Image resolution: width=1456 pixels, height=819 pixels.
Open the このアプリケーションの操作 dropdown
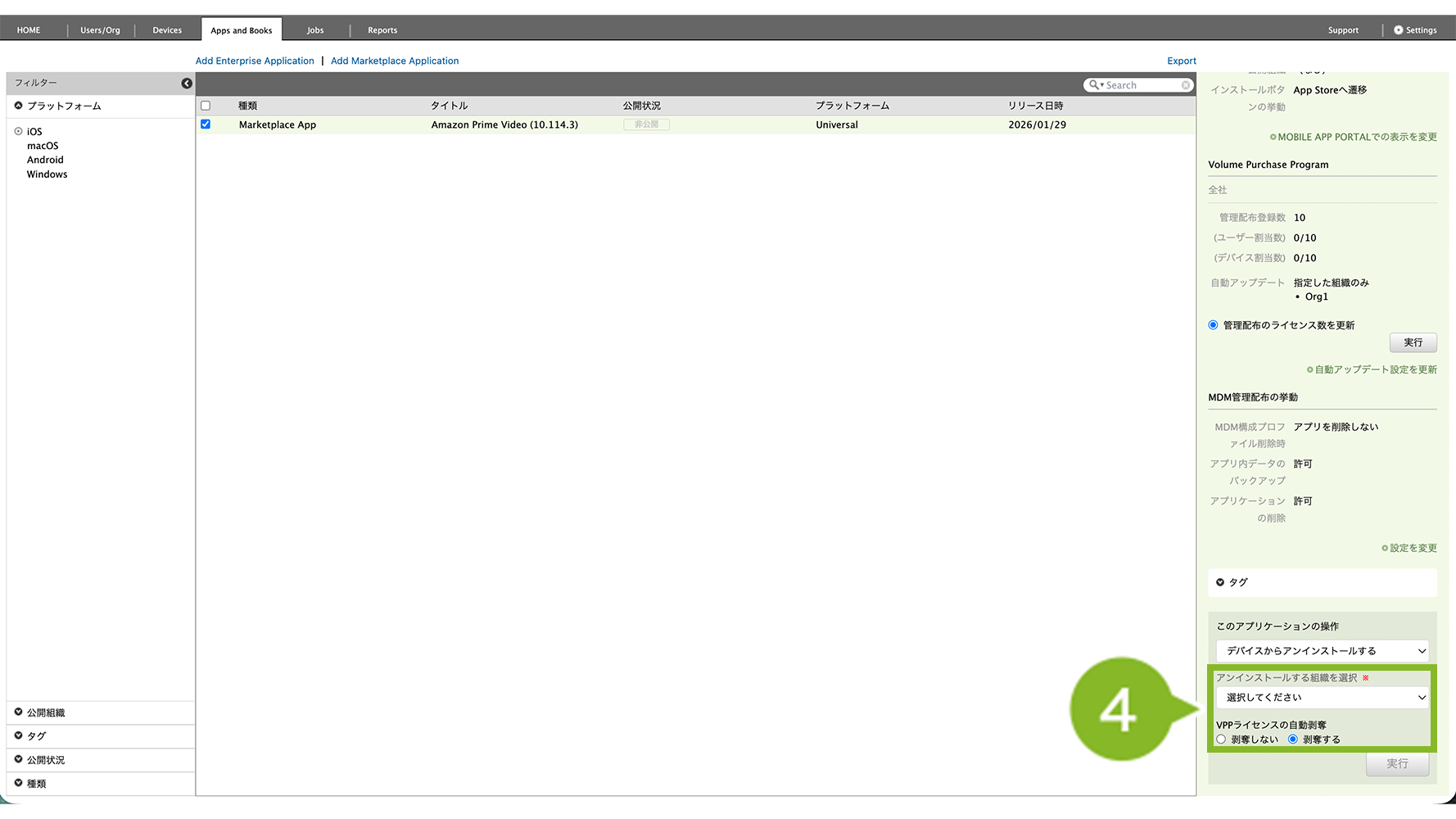[x=1322, y=651]
